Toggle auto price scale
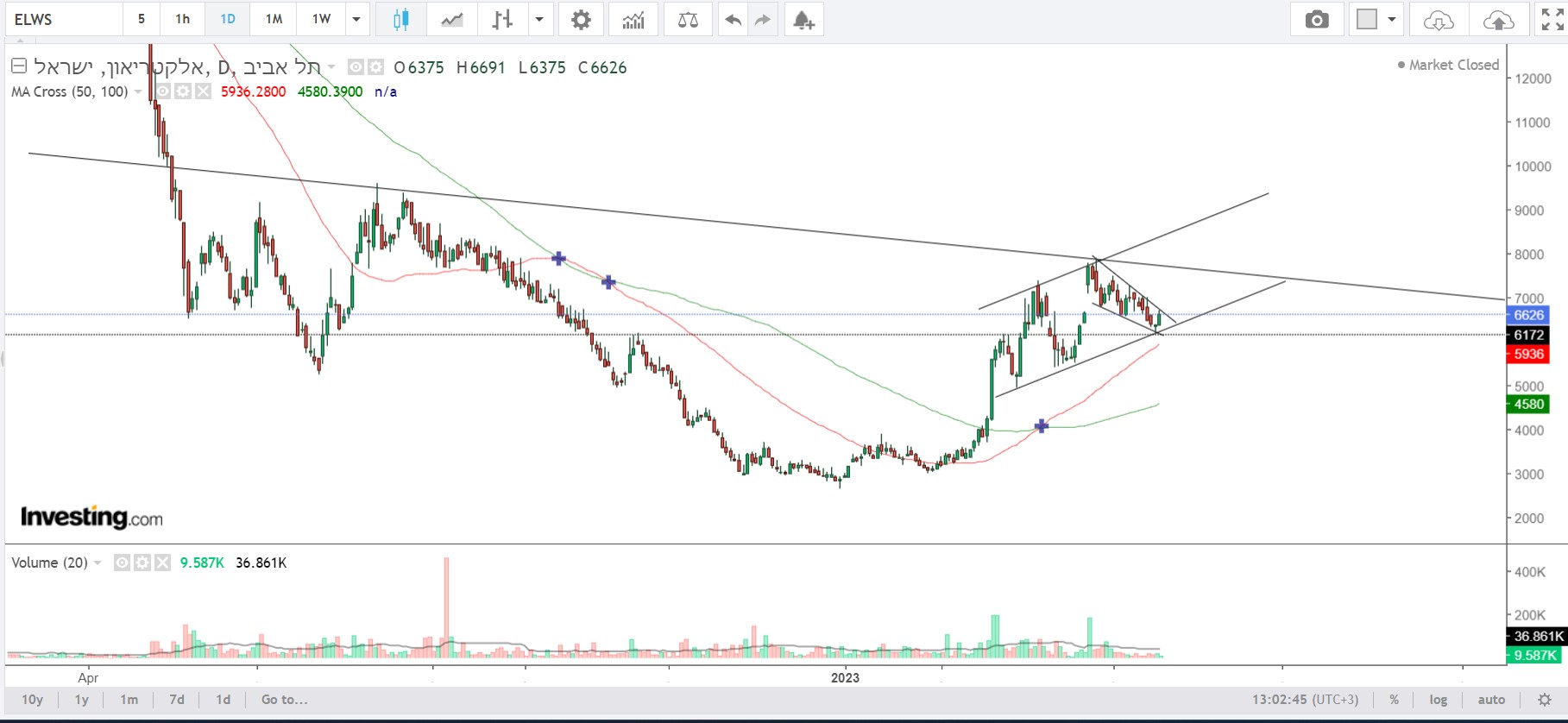This screenshot has width=1568, height=723. pos(1491,700)
